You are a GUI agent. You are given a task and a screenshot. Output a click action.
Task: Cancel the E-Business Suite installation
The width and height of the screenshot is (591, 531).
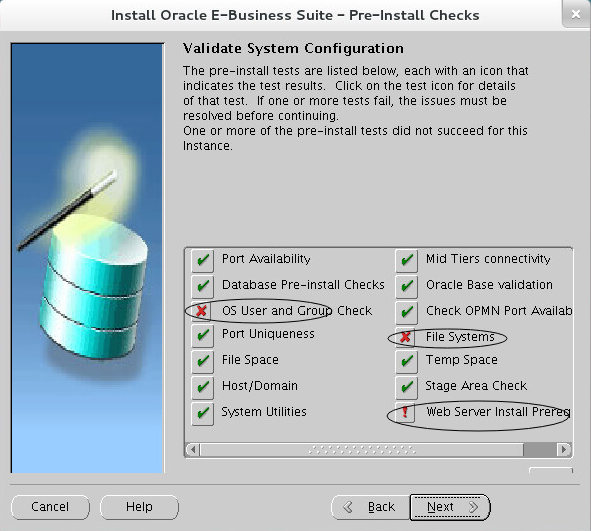pyautogui.click(x=51, y=507)
